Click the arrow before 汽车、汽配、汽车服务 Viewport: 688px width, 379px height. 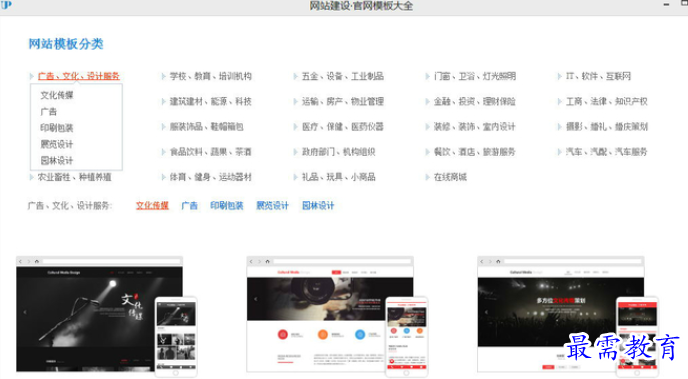[x=560, y=152]
